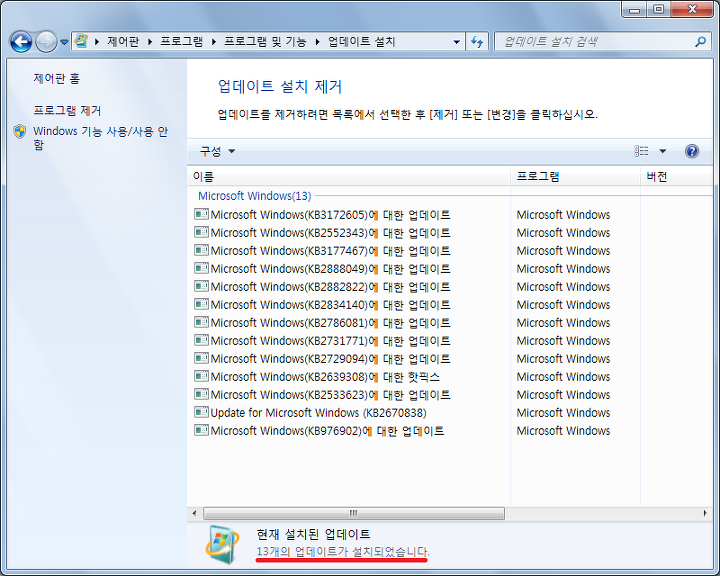Viewport: 720px width, 576px height.
Task: Open address bar history dropdown
Action: click(456, 42)
